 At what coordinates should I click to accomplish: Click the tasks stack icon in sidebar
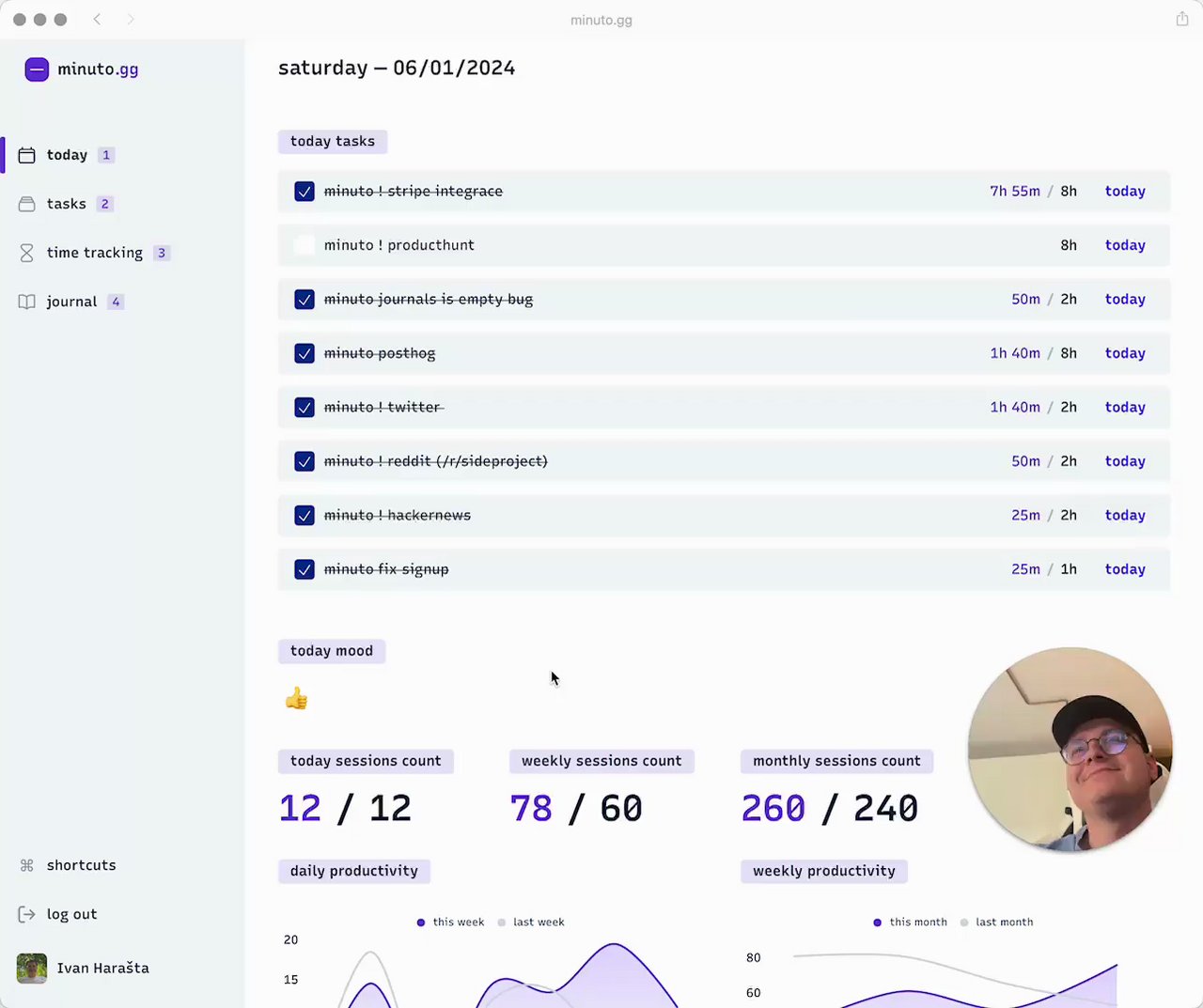(27, 204)
